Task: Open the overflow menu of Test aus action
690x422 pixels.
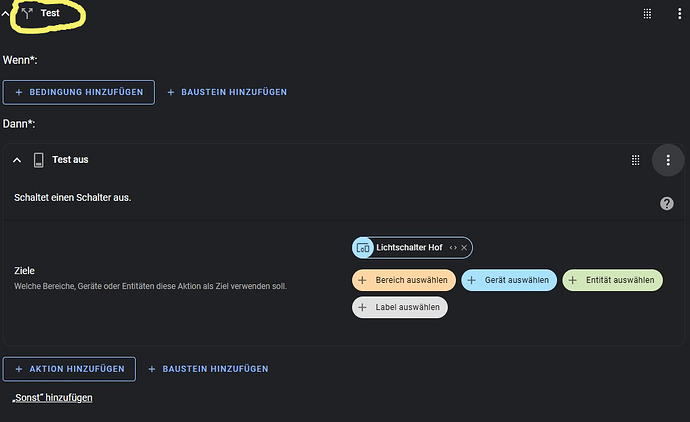Action: pos(668,160)
